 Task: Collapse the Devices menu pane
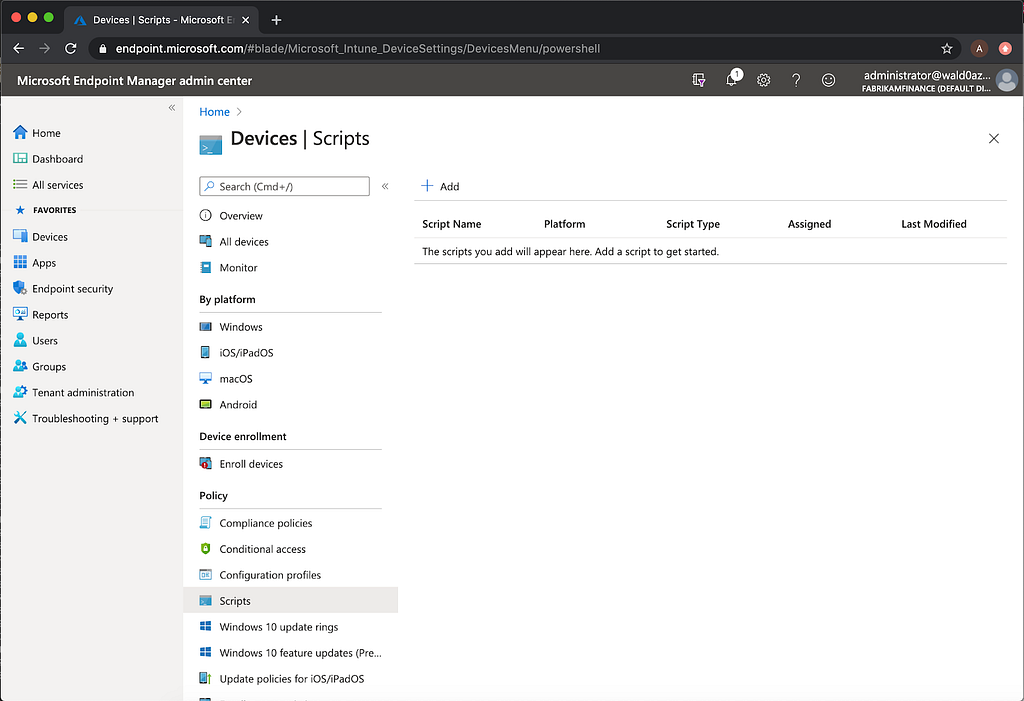385,186
